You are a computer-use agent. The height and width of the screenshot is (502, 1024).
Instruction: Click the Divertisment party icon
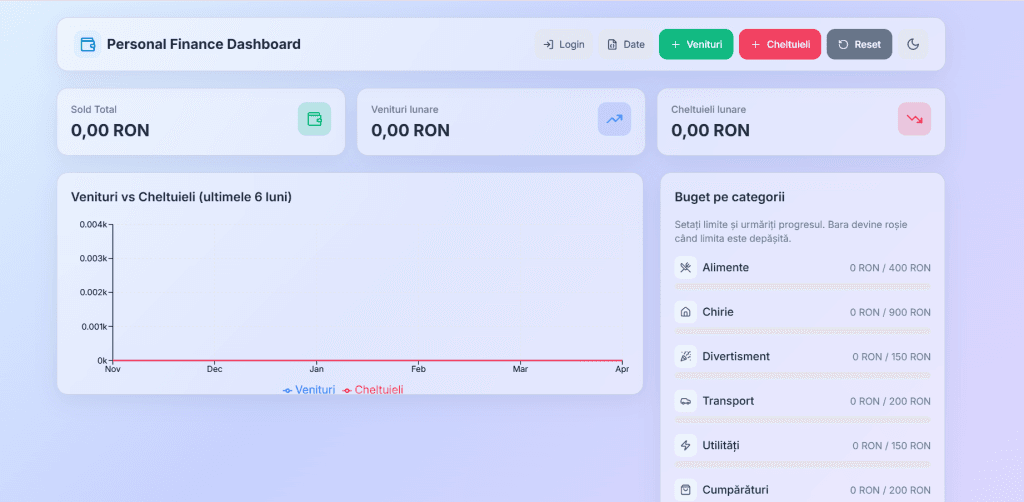pyautogui.click(x=685, y=356)
